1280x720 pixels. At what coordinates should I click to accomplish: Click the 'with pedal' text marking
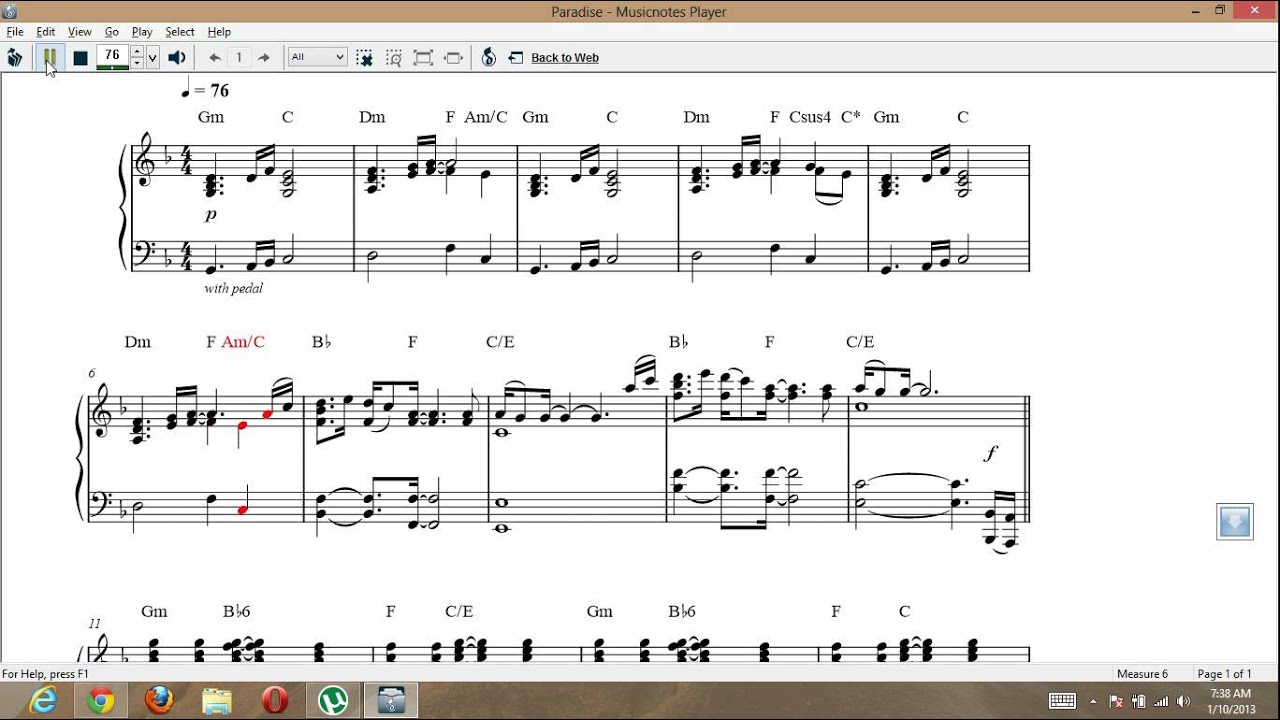[x=233, y=288]
